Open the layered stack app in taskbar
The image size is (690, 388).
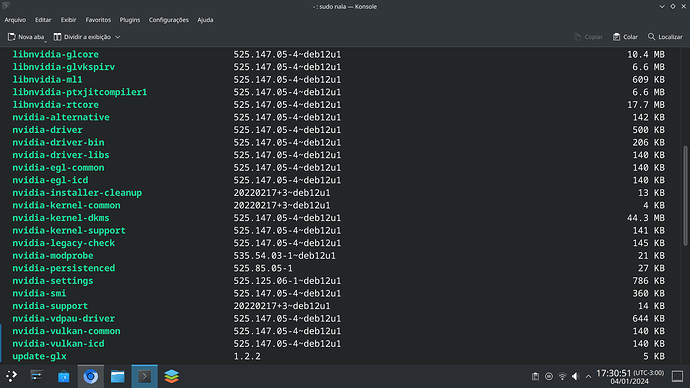pos(172,376)
